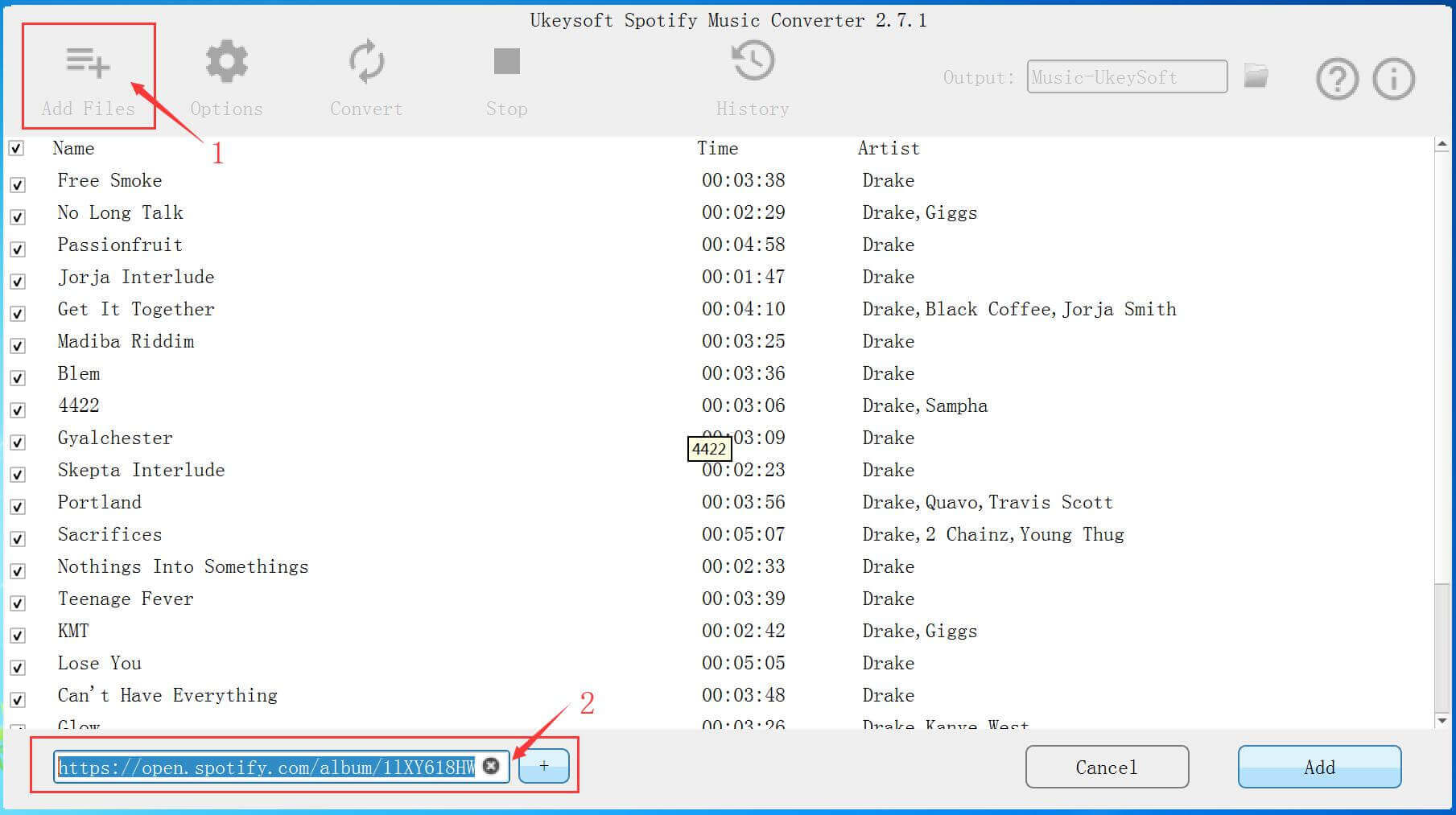The height and width of the screenshot is (815, 1456).
Task: Select the Gyalchester track name
Action: pos(115,438)
